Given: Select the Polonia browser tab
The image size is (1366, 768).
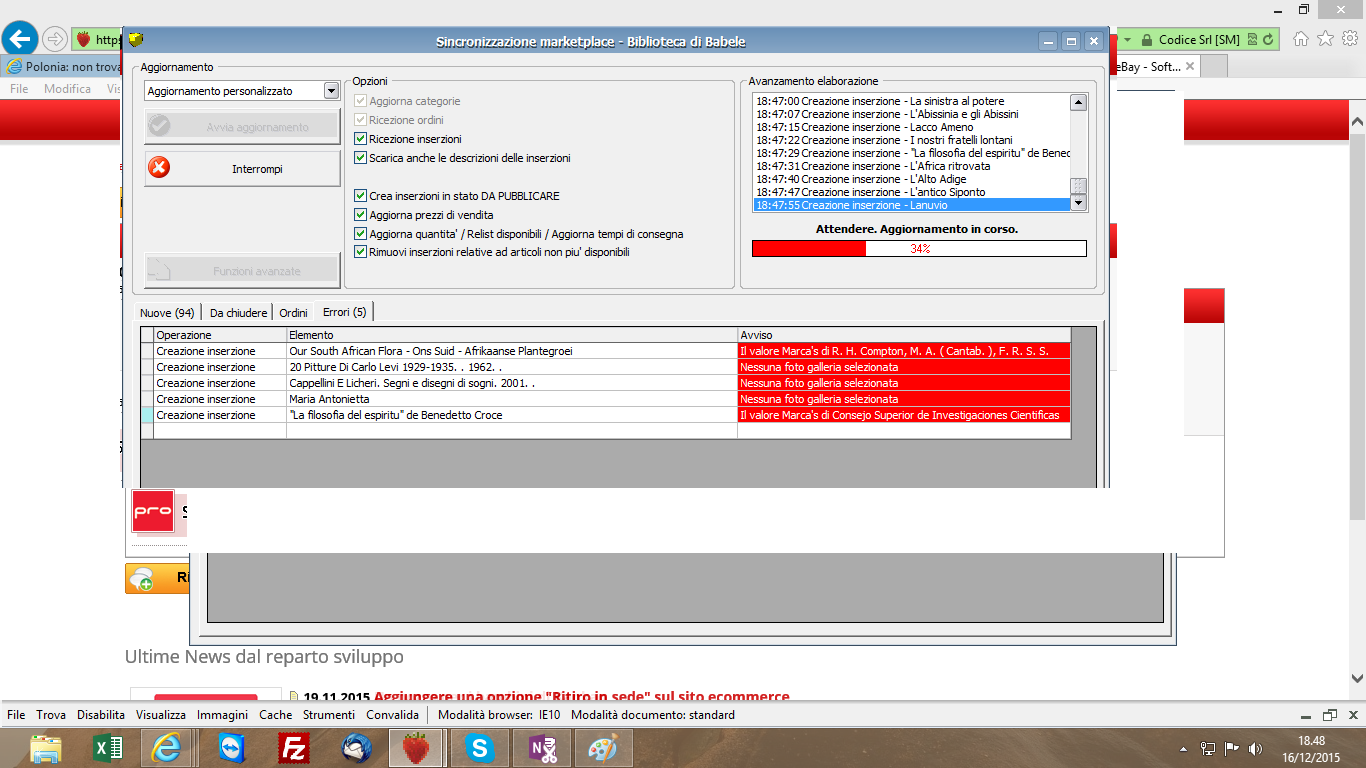Looking at the screenshot, I should [62, 66].
